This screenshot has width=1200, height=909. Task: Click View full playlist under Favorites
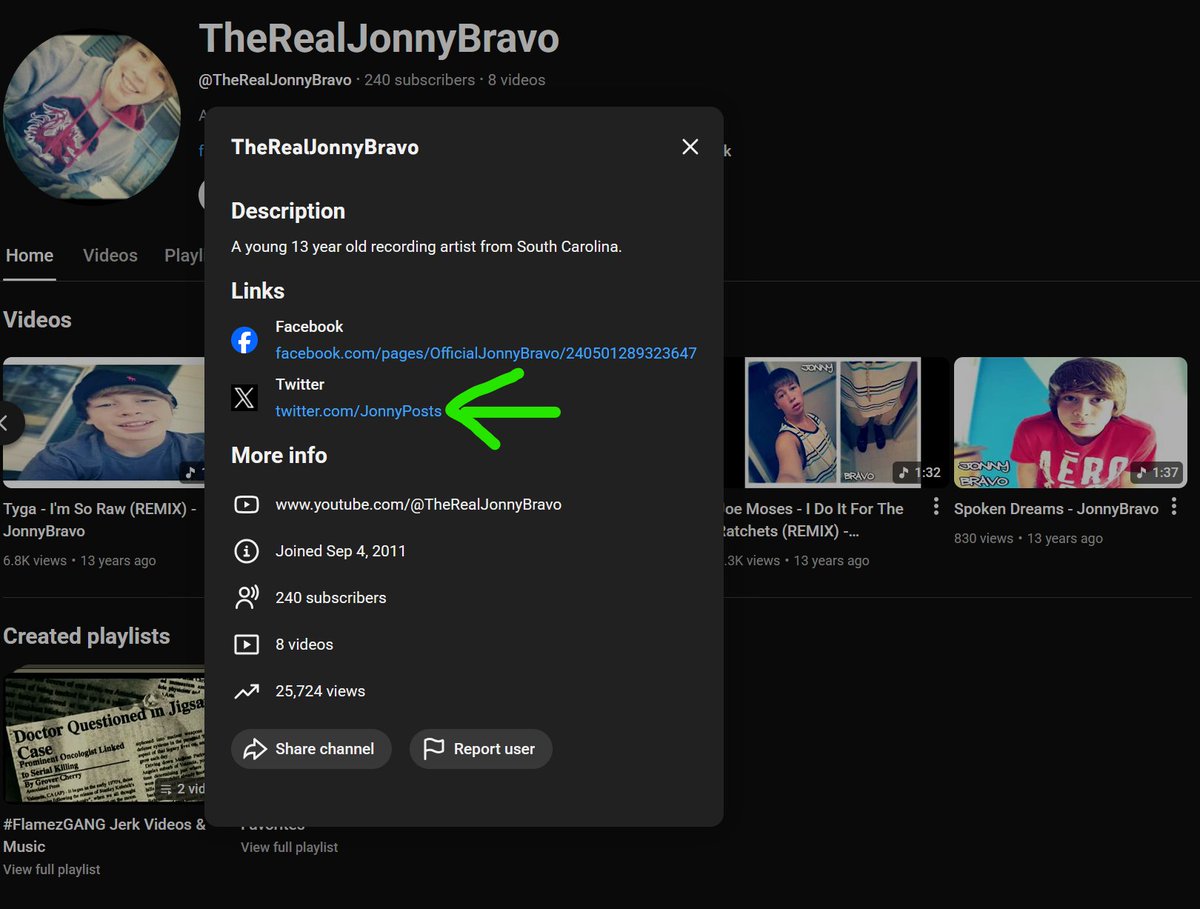(290, 847)
